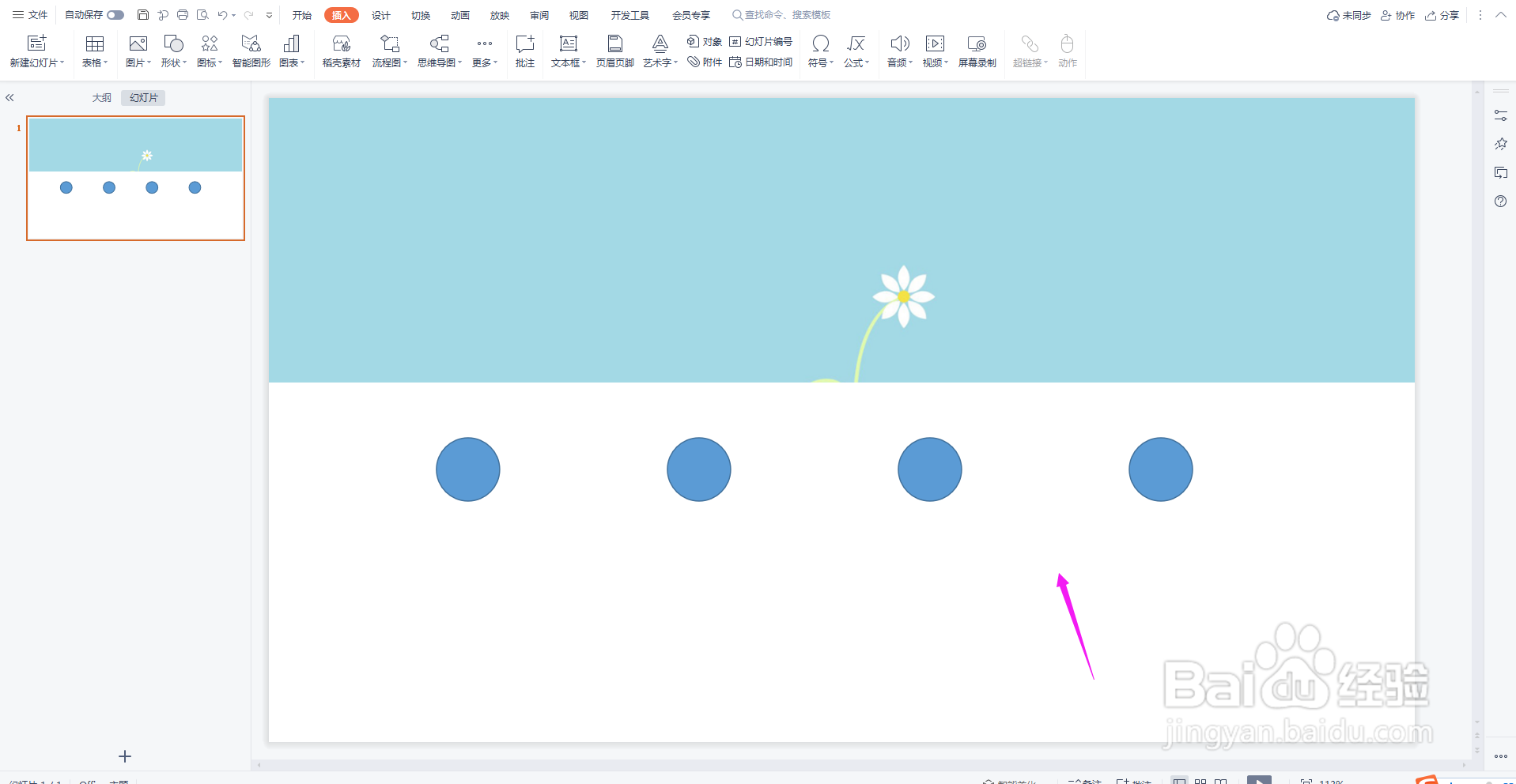Add a slide with the plus button
The image size is (1516, 784).
125,756
